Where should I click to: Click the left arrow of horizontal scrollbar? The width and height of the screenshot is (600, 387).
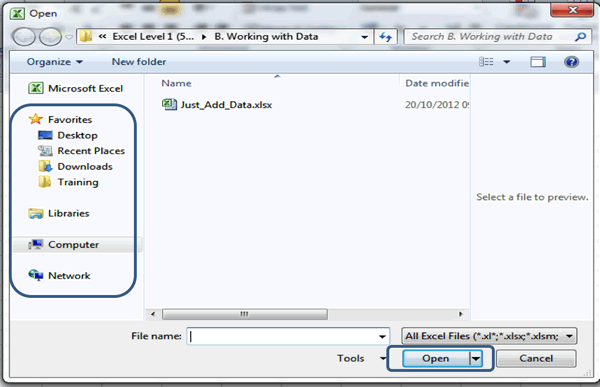click(x=153, y=314)
